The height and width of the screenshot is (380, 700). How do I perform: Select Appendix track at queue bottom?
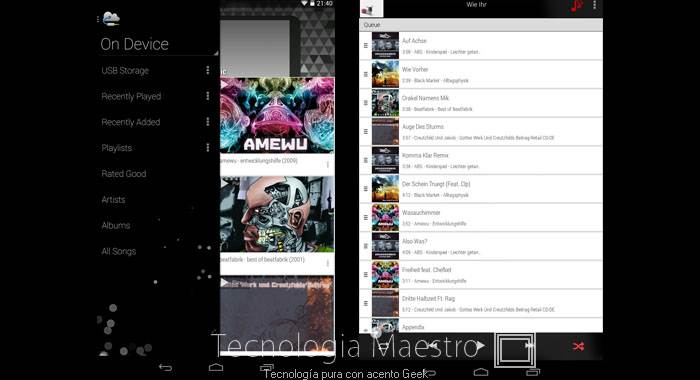(481, 326)
